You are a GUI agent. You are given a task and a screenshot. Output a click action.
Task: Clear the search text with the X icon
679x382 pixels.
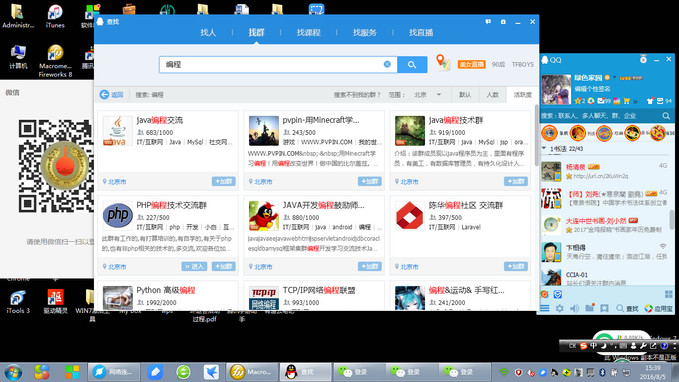click(387, 64)
